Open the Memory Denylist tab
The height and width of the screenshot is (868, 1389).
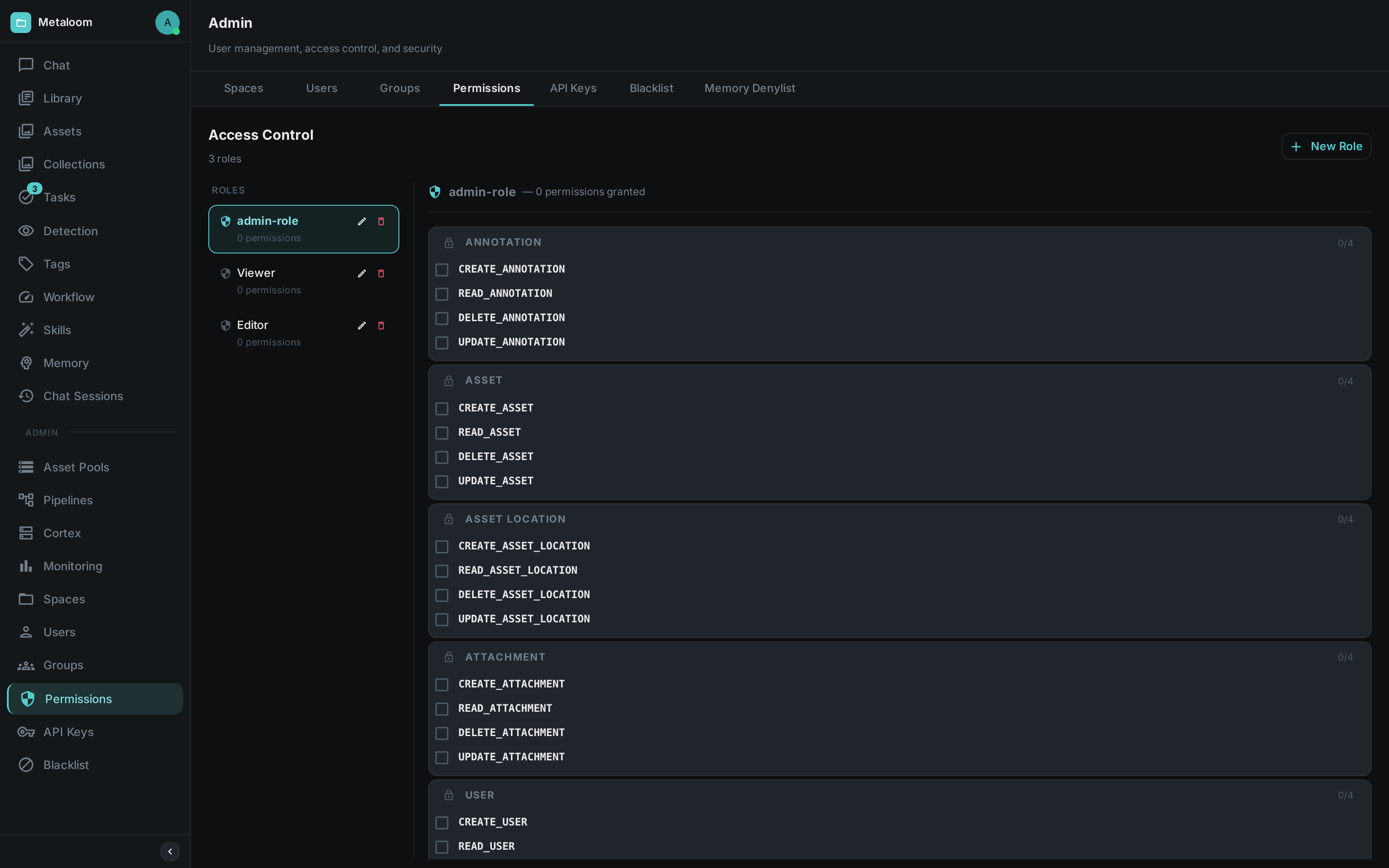(x=750, y=89)
